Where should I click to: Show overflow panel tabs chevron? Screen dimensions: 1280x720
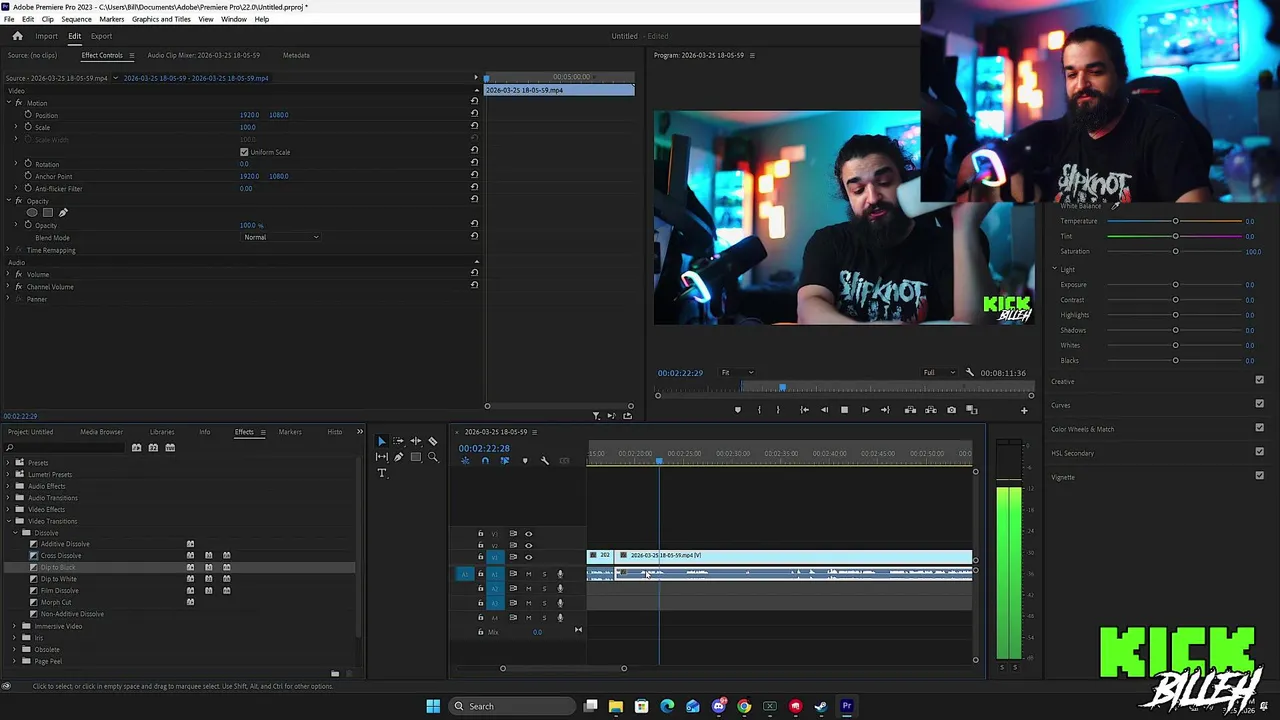359,432
